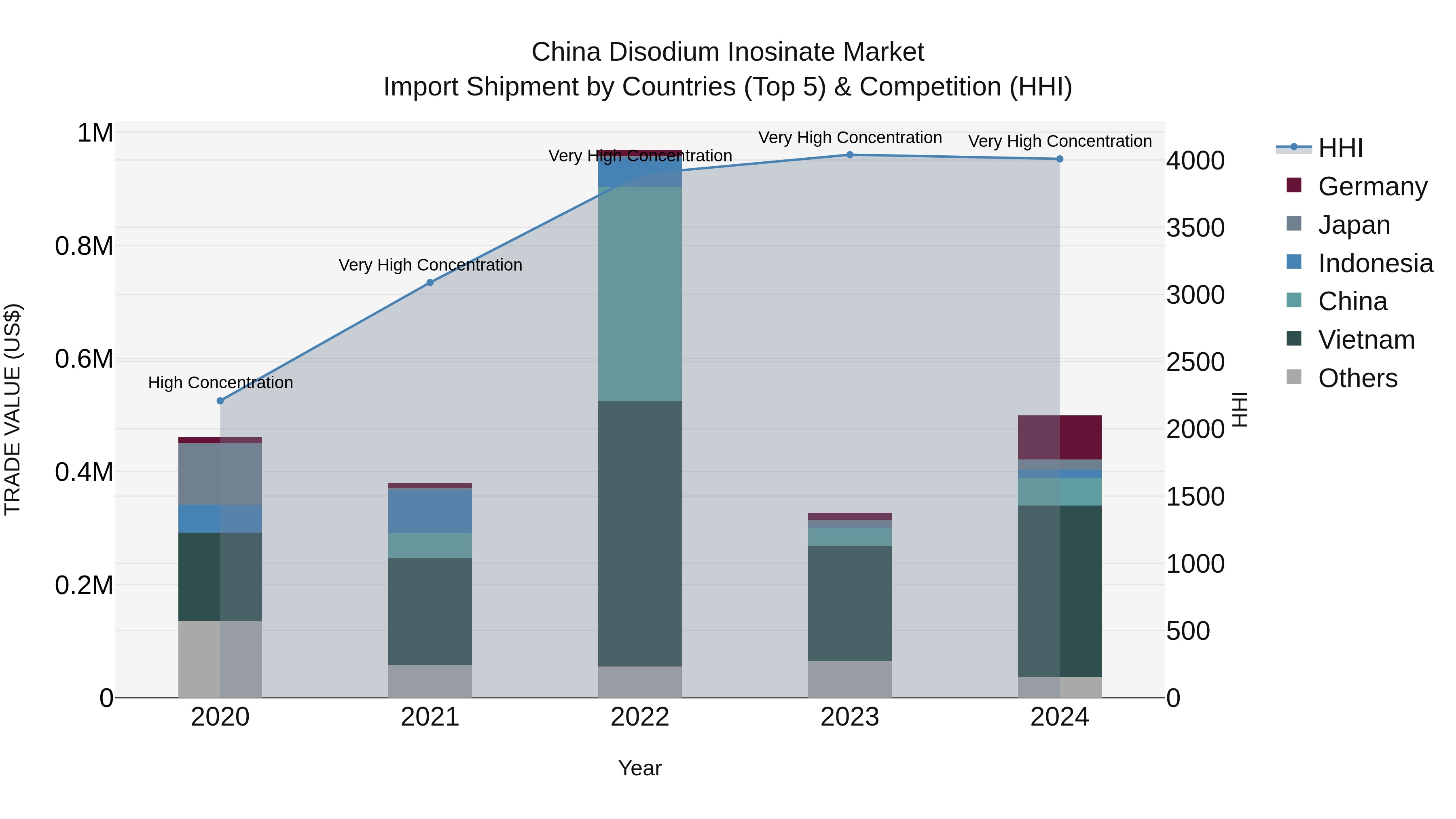Click the Vietnam segment of the 2024 bar
The height and width of the screenshot is (819, 1456).
(x=1060, y=591)
